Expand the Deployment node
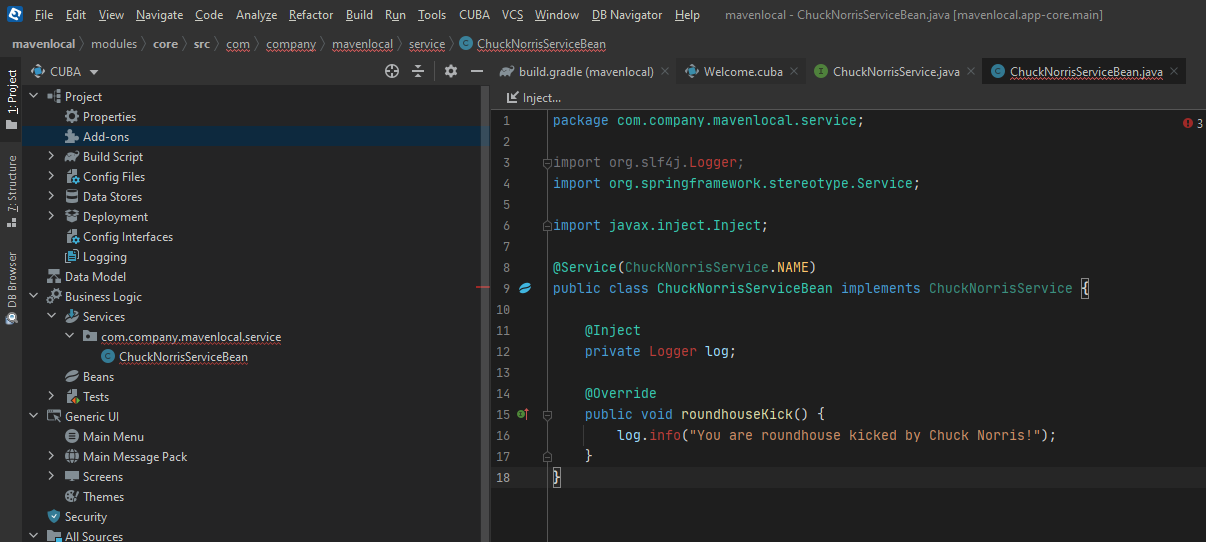Screen dimensions: 1206x542 click(x=52, y=217)
